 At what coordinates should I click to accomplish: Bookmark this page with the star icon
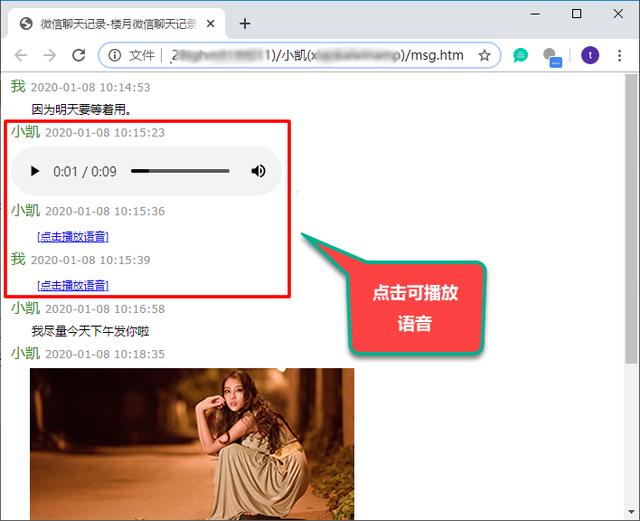pos(484,55)
